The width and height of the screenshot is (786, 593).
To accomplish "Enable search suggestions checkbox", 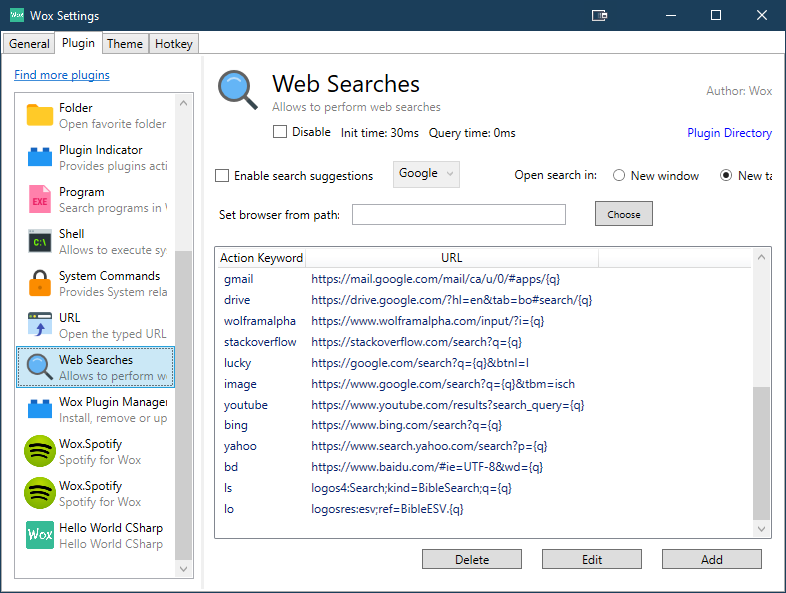I will pos(222,176).
